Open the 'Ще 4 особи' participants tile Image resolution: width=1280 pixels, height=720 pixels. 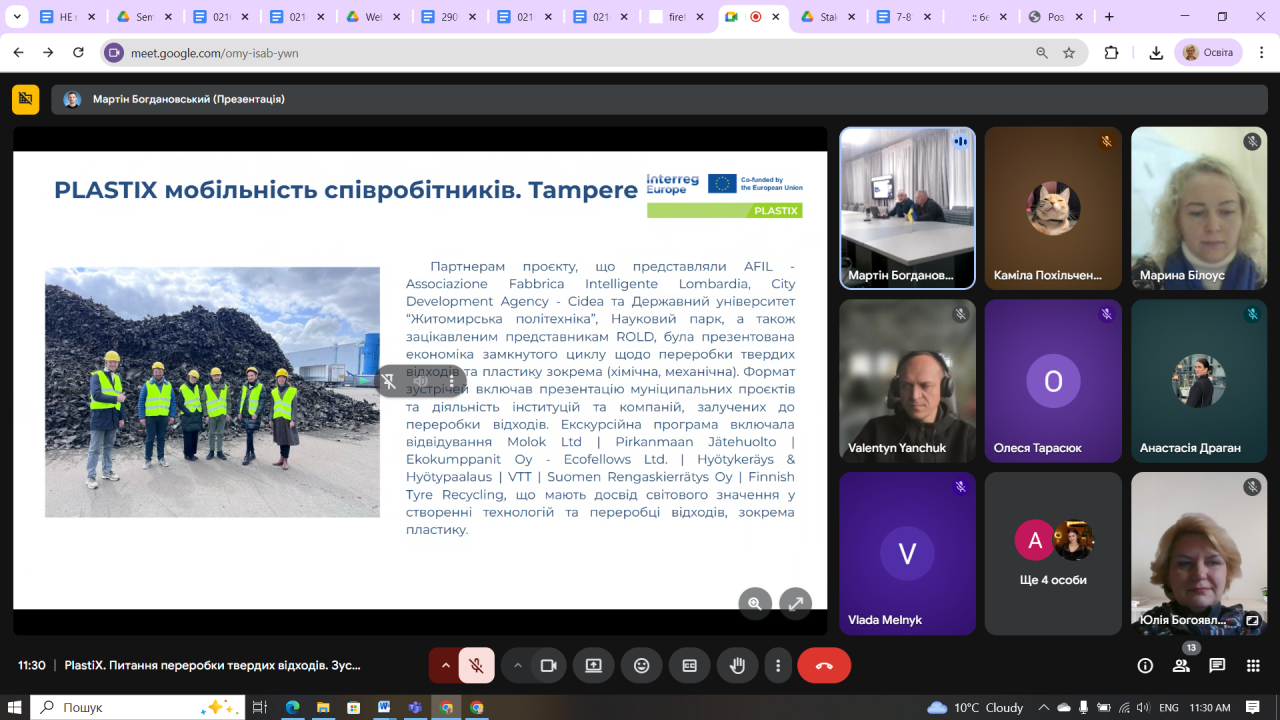[1053, 553]
